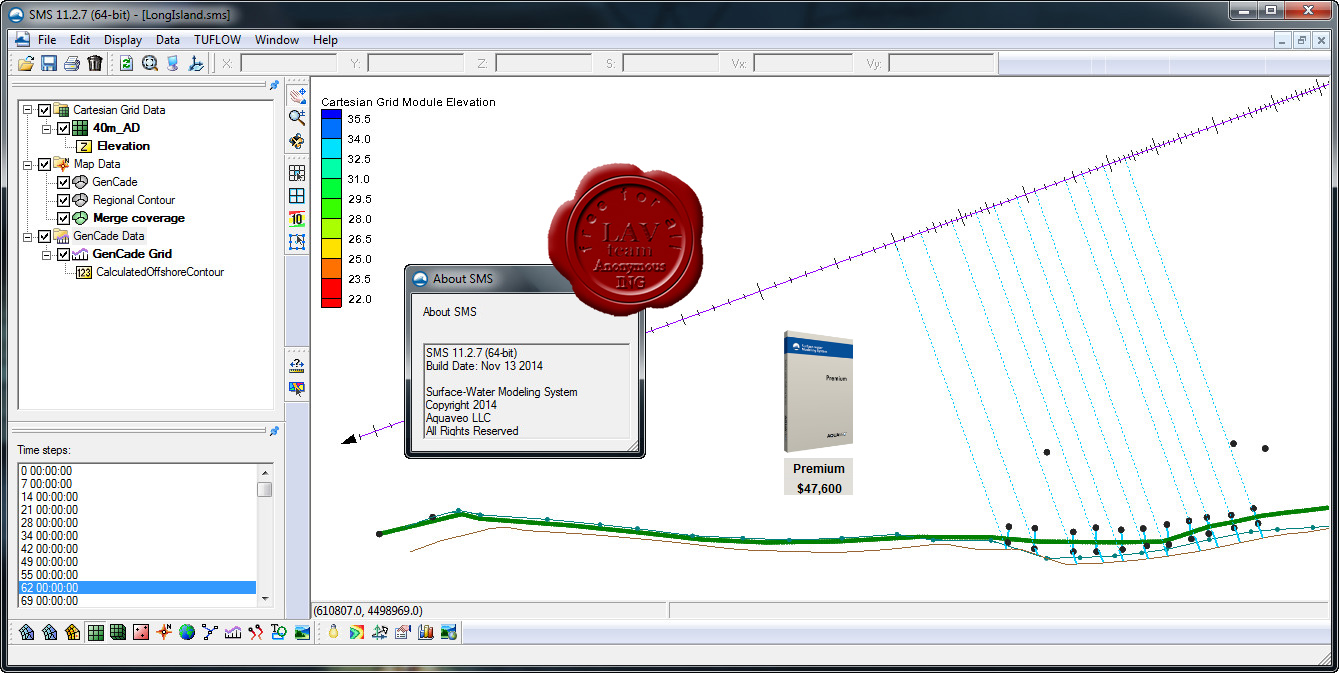
Task: Select the Pan hand tool
Action: 297,95
